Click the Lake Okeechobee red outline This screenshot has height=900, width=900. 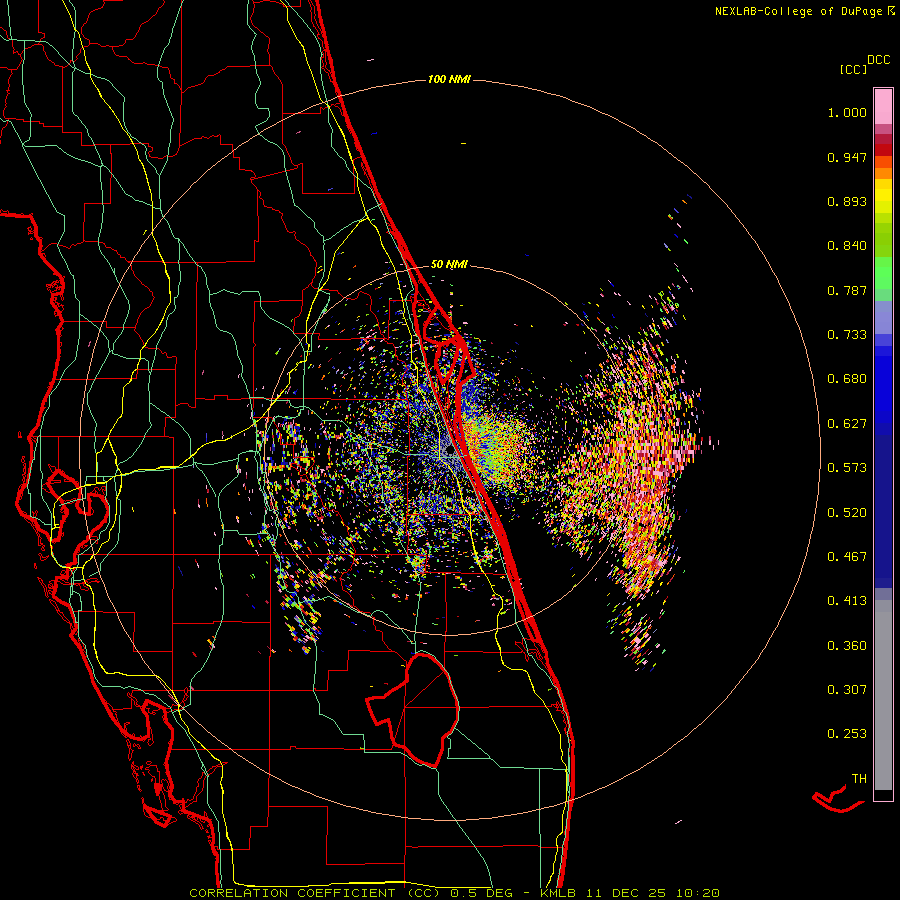pos(413,710)
